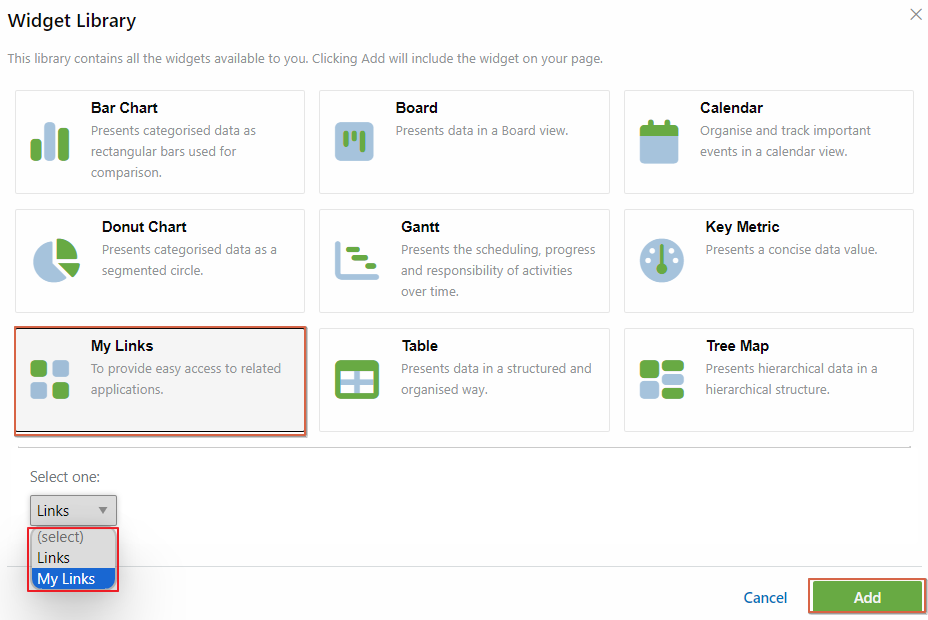Click the Cancel link
The image size is (928, 620).
coord(765,598)
